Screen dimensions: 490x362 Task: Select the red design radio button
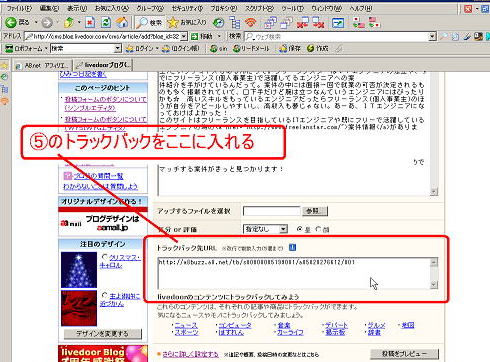click(x=105, y=296)
